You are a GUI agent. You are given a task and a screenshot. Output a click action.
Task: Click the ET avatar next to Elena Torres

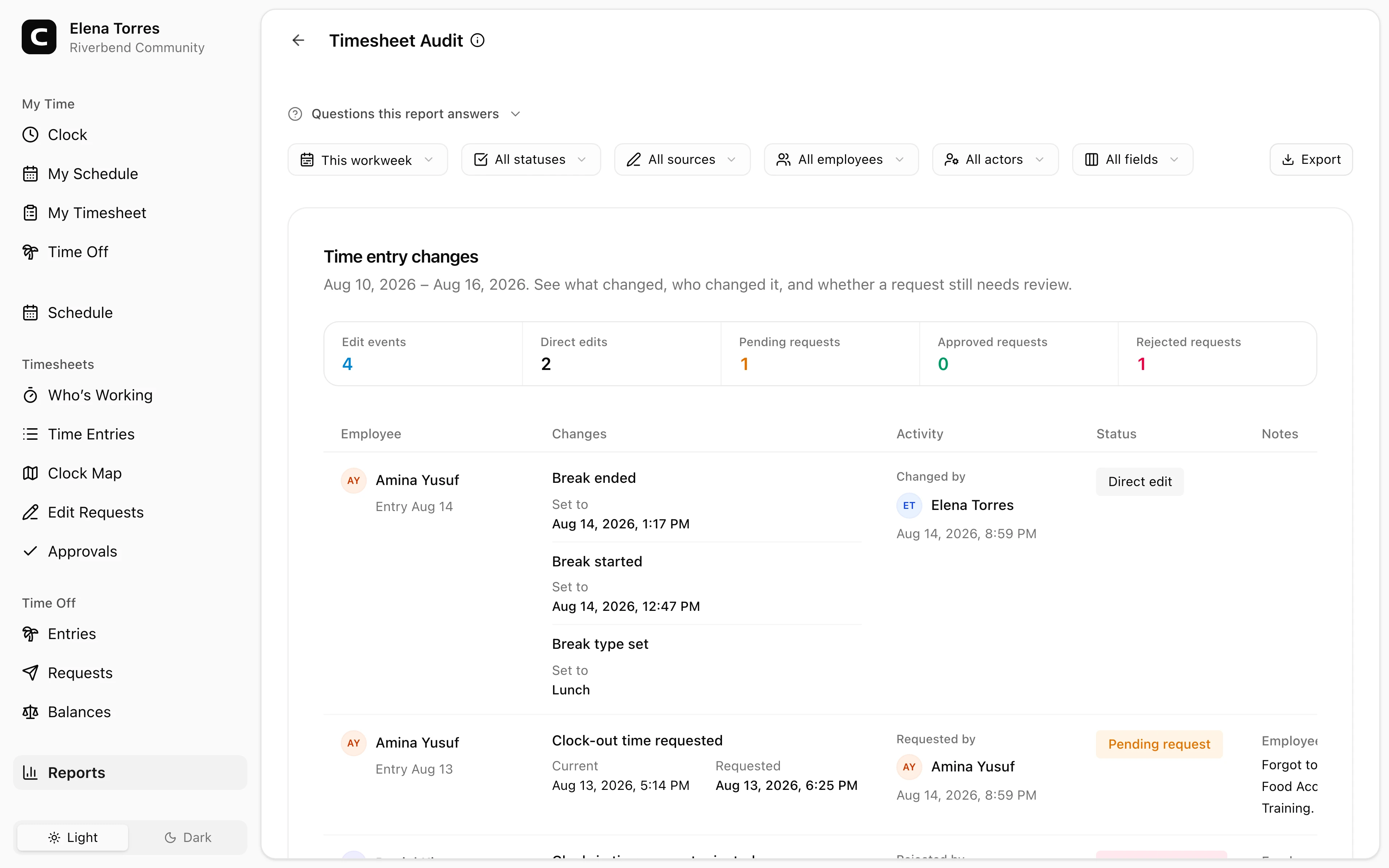[x=909, y=505]
